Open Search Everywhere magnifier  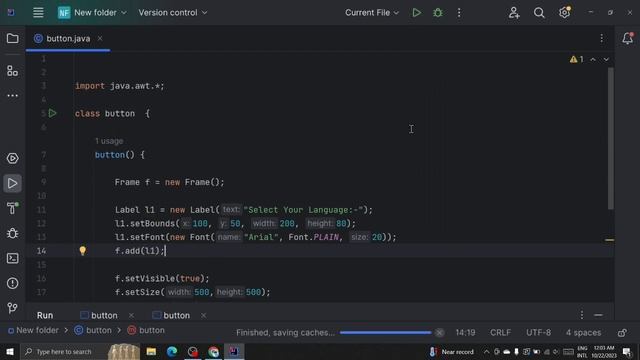(x=539, y=13)
